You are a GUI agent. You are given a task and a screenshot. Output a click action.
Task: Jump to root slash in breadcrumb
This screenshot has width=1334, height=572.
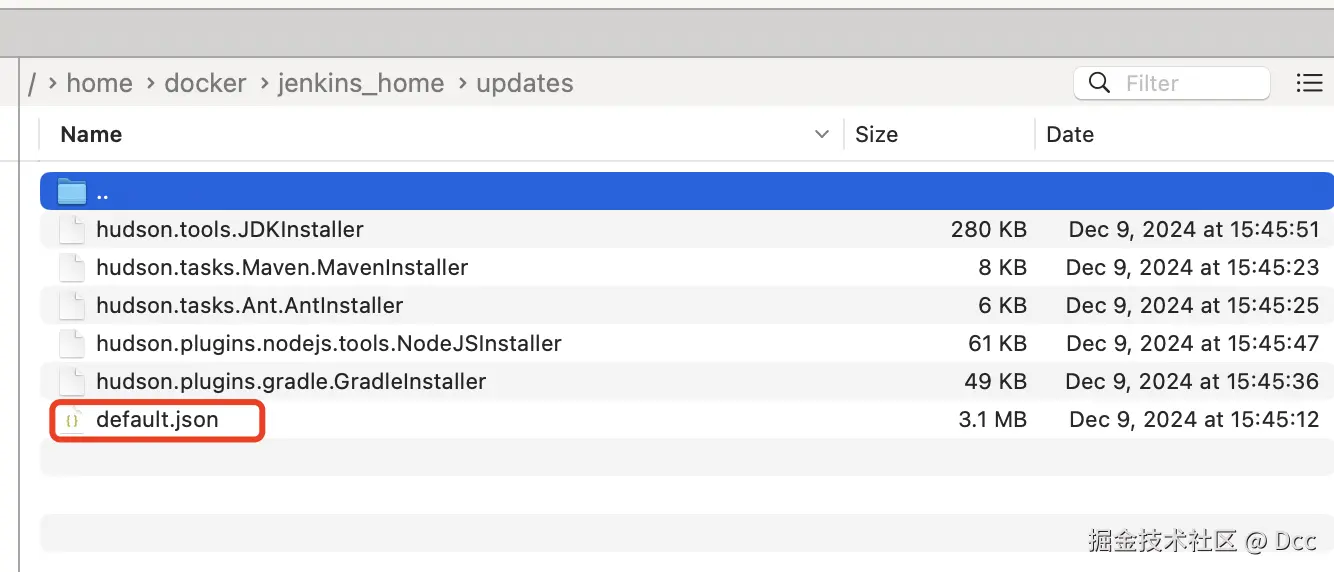pos(32,83)
